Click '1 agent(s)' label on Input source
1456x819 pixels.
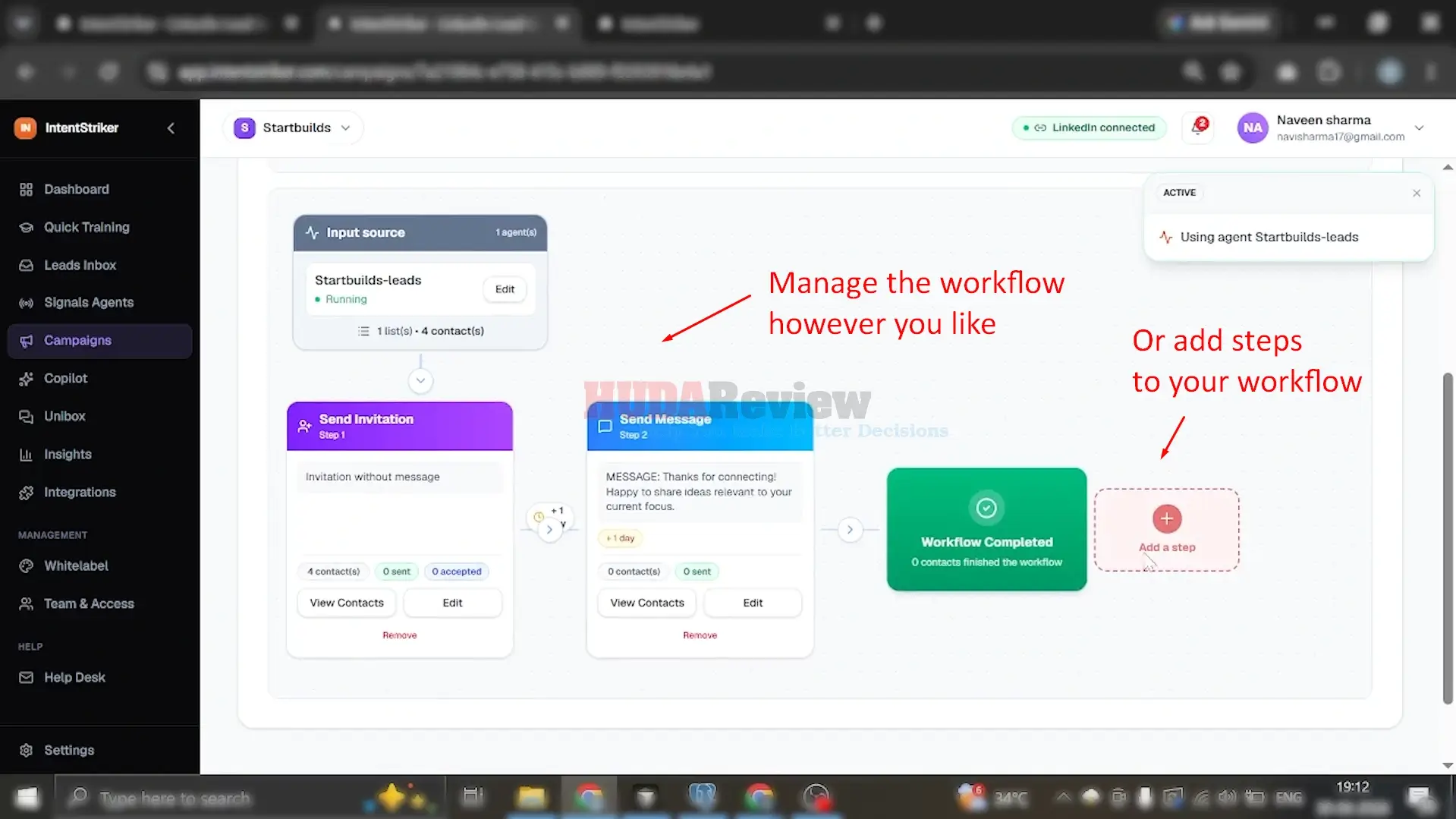[516, 232]
